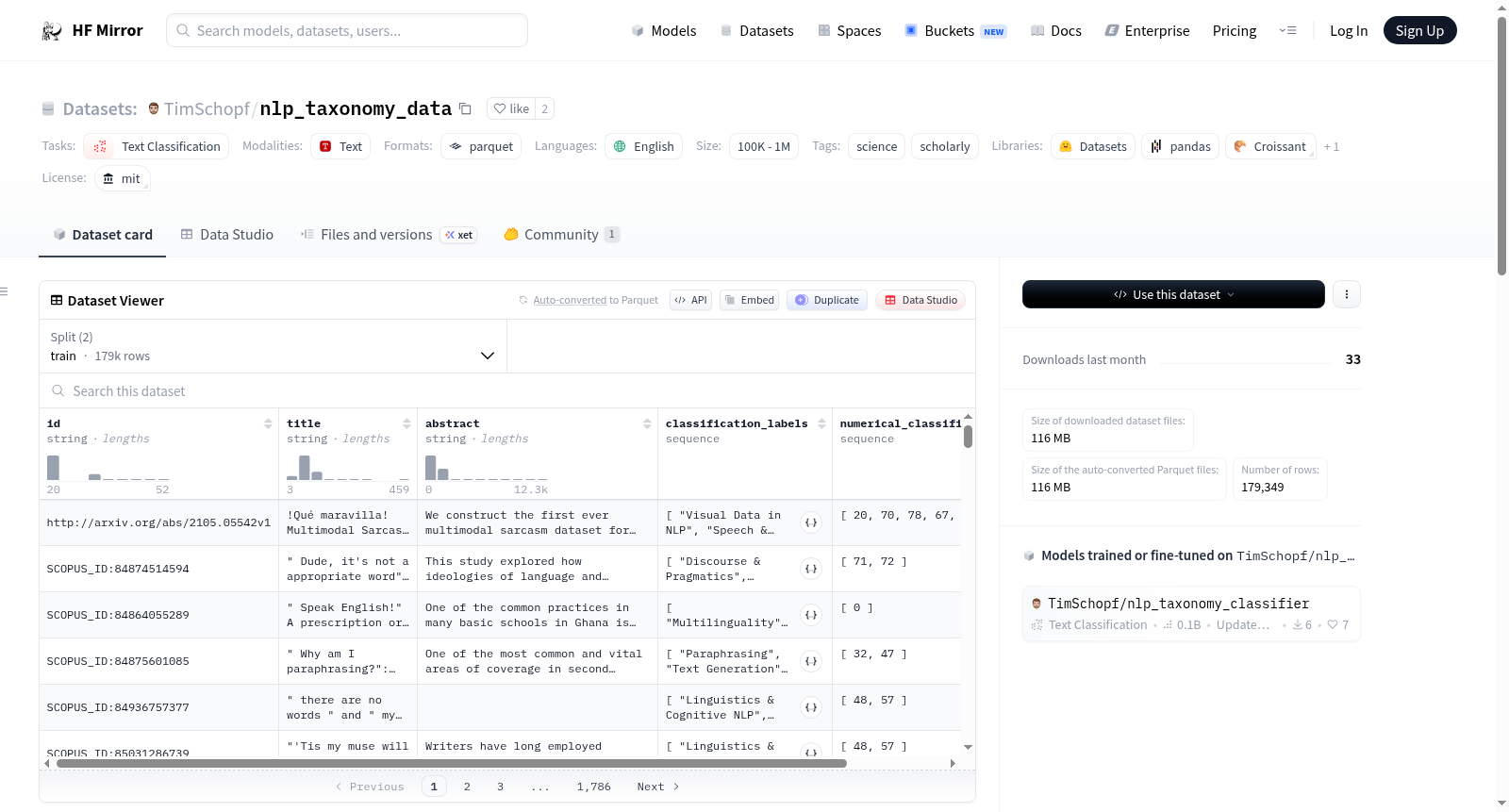The height and width of the screenshot is (812, 1509).
Task: Open the API button in Dataset Viewer
Action: click(x=690, y=300)
